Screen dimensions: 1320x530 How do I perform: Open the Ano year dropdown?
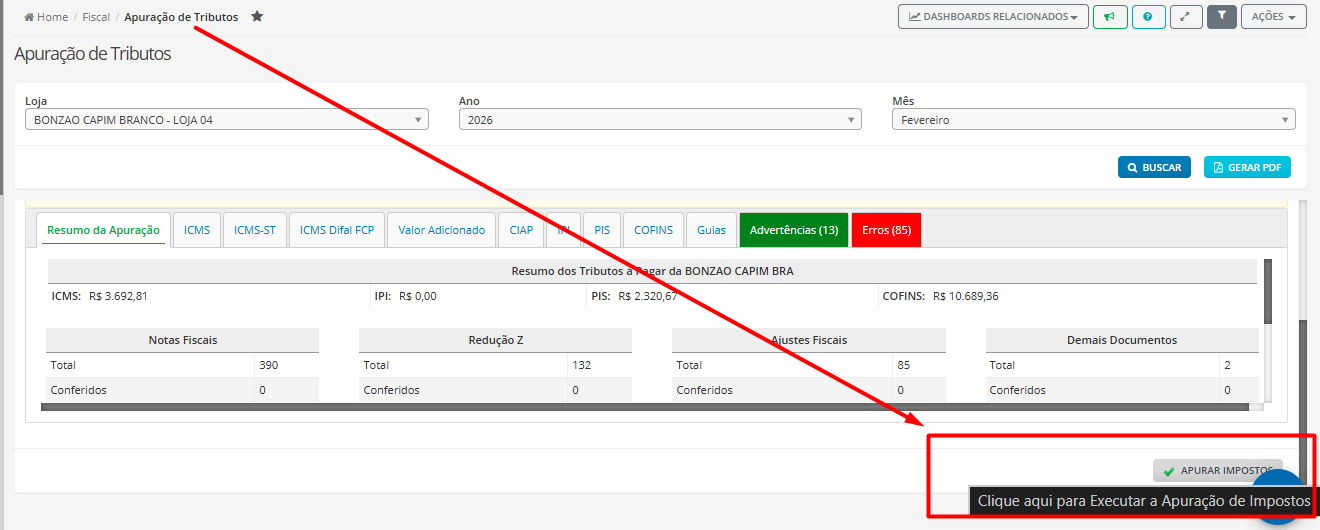point(659,120)
